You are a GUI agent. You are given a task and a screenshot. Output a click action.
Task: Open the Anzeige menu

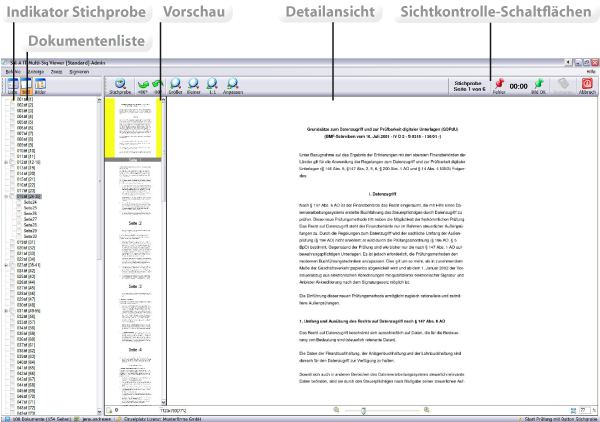(x=34, y=73)
